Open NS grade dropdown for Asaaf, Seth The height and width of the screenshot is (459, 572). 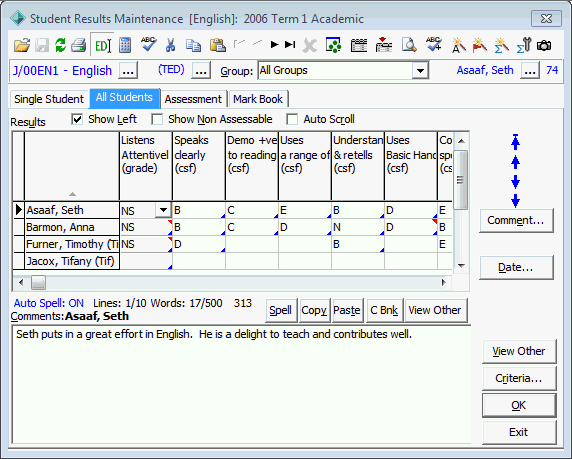pyautogui.click(x=163, y=210)
